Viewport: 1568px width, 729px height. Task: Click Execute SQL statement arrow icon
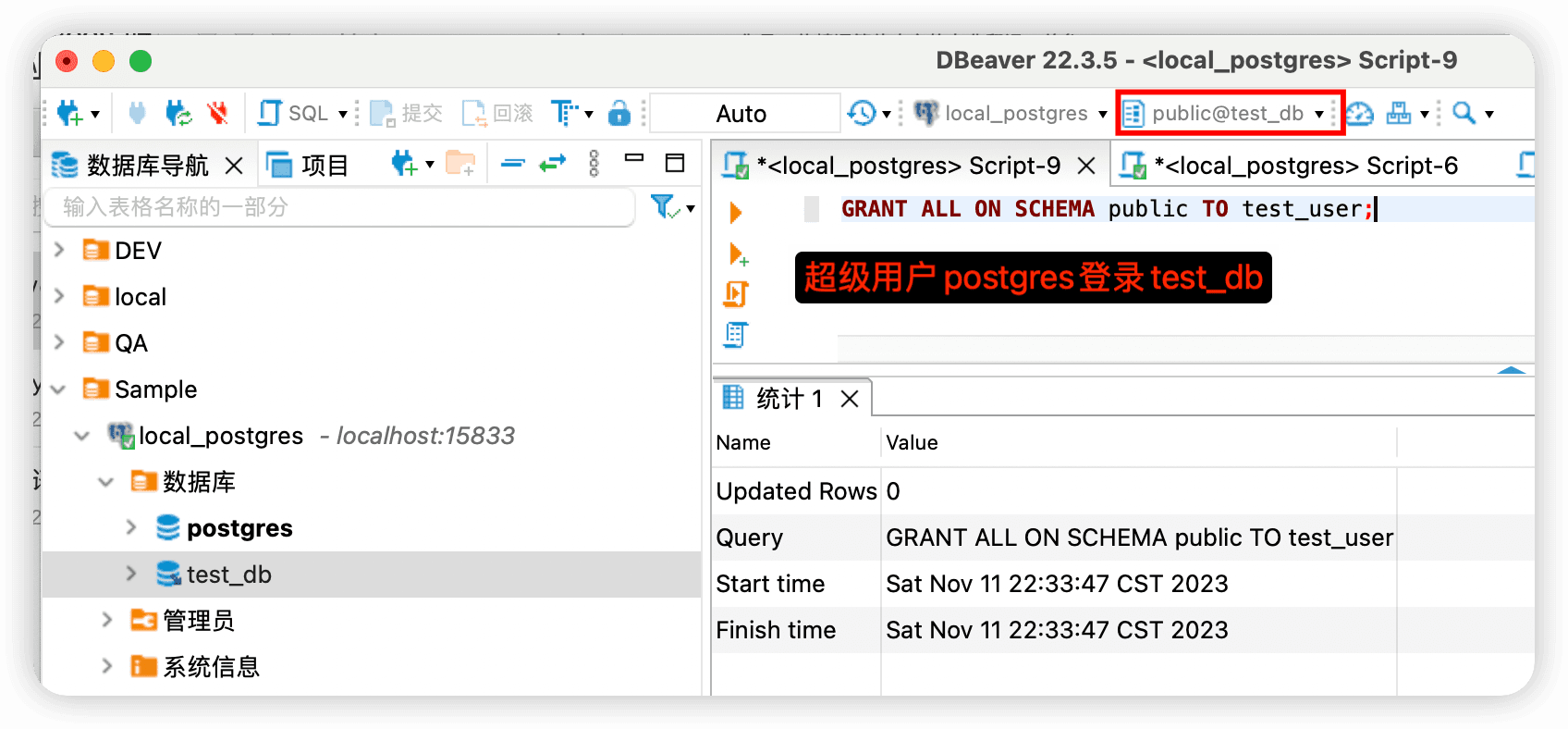pyautogui.click(x=736, y=212)
